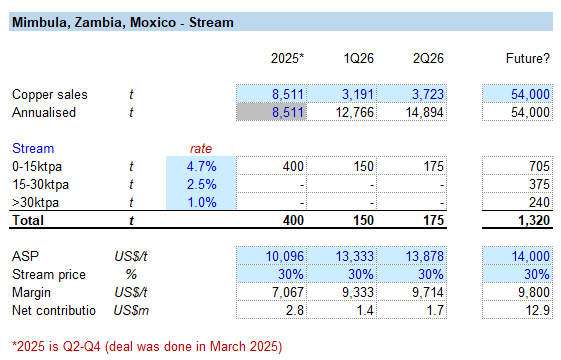Select the Net contribution 2025 value 2.8

point(272,310)
